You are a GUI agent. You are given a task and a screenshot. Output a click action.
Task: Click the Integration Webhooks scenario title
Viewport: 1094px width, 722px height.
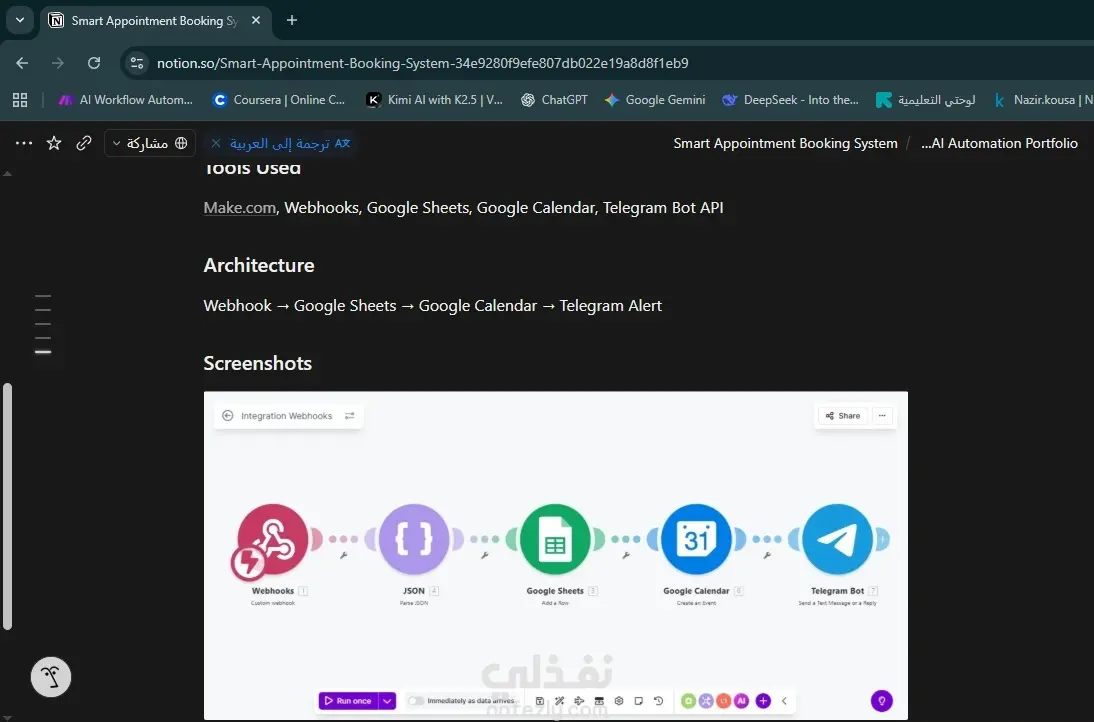[287, 416]
